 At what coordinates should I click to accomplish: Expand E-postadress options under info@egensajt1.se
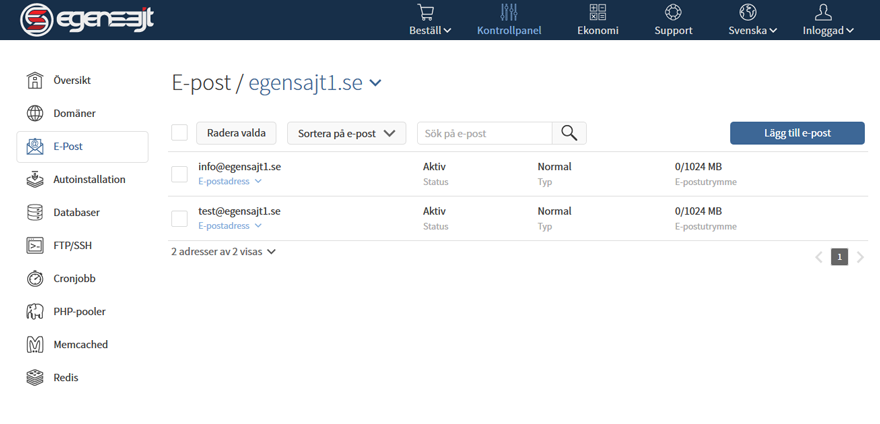coord(230,181)
